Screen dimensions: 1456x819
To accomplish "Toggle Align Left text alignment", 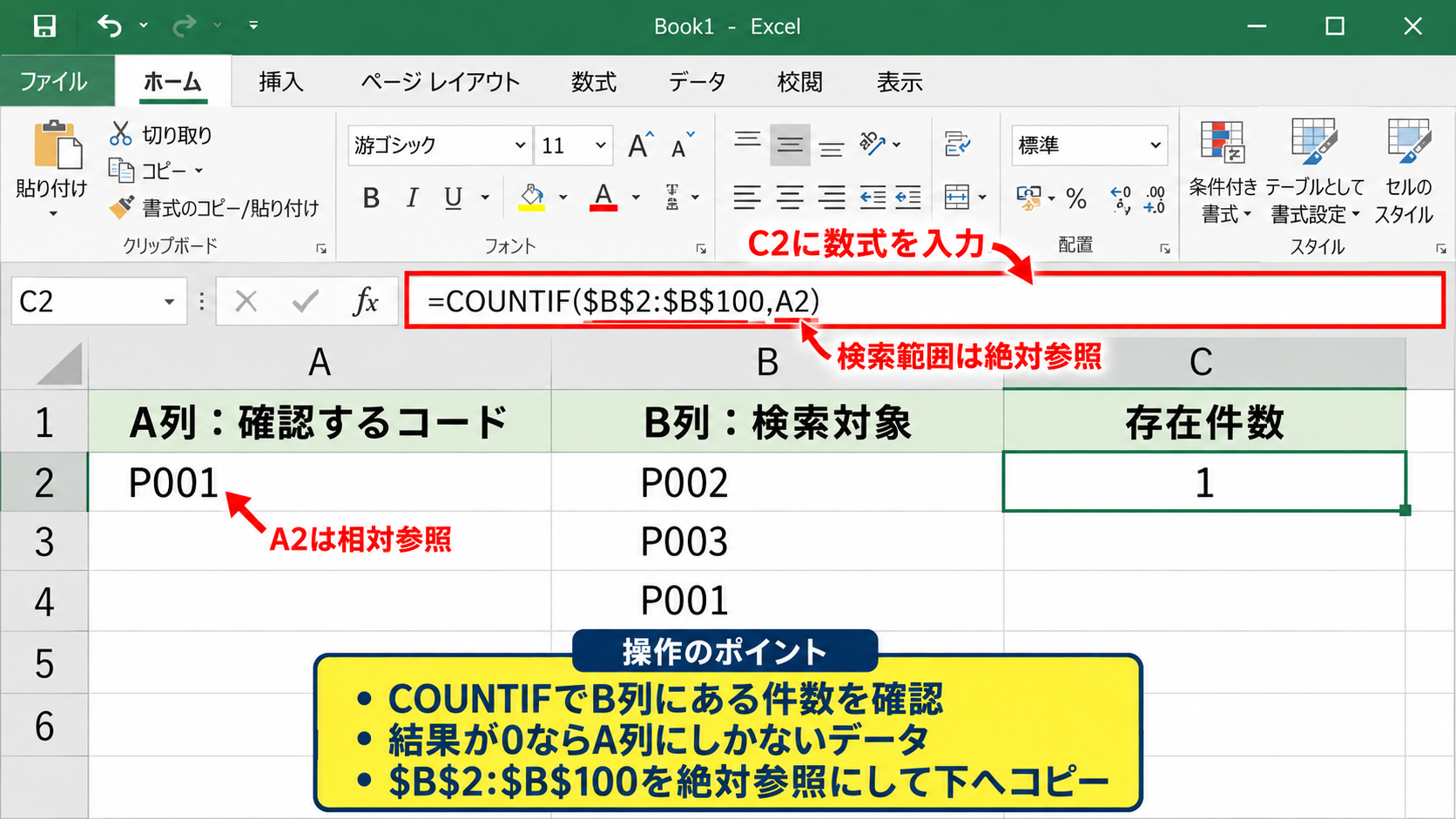I will [x=746, y=198].
